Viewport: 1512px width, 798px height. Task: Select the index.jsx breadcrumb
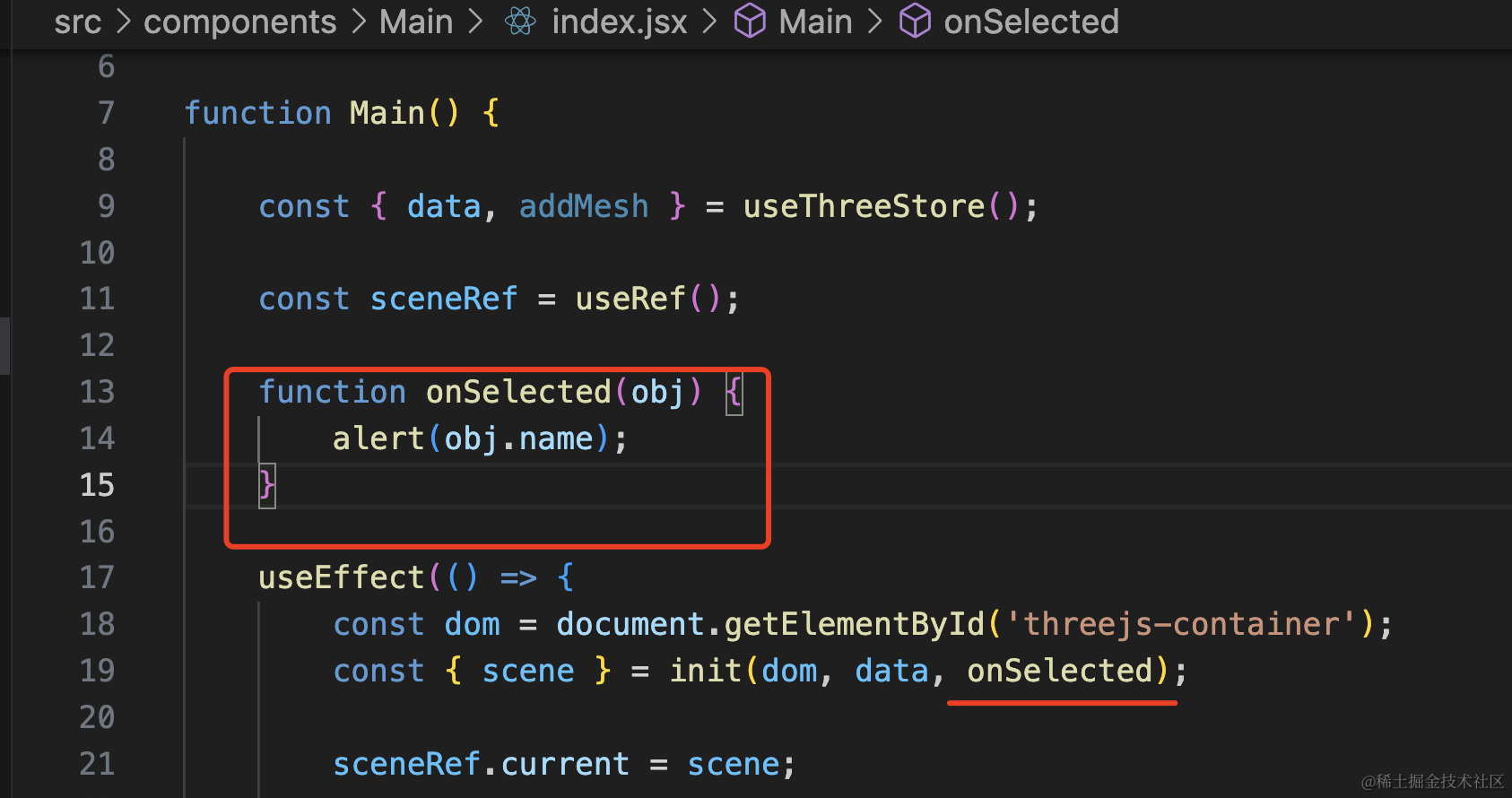tap(620, 22)
